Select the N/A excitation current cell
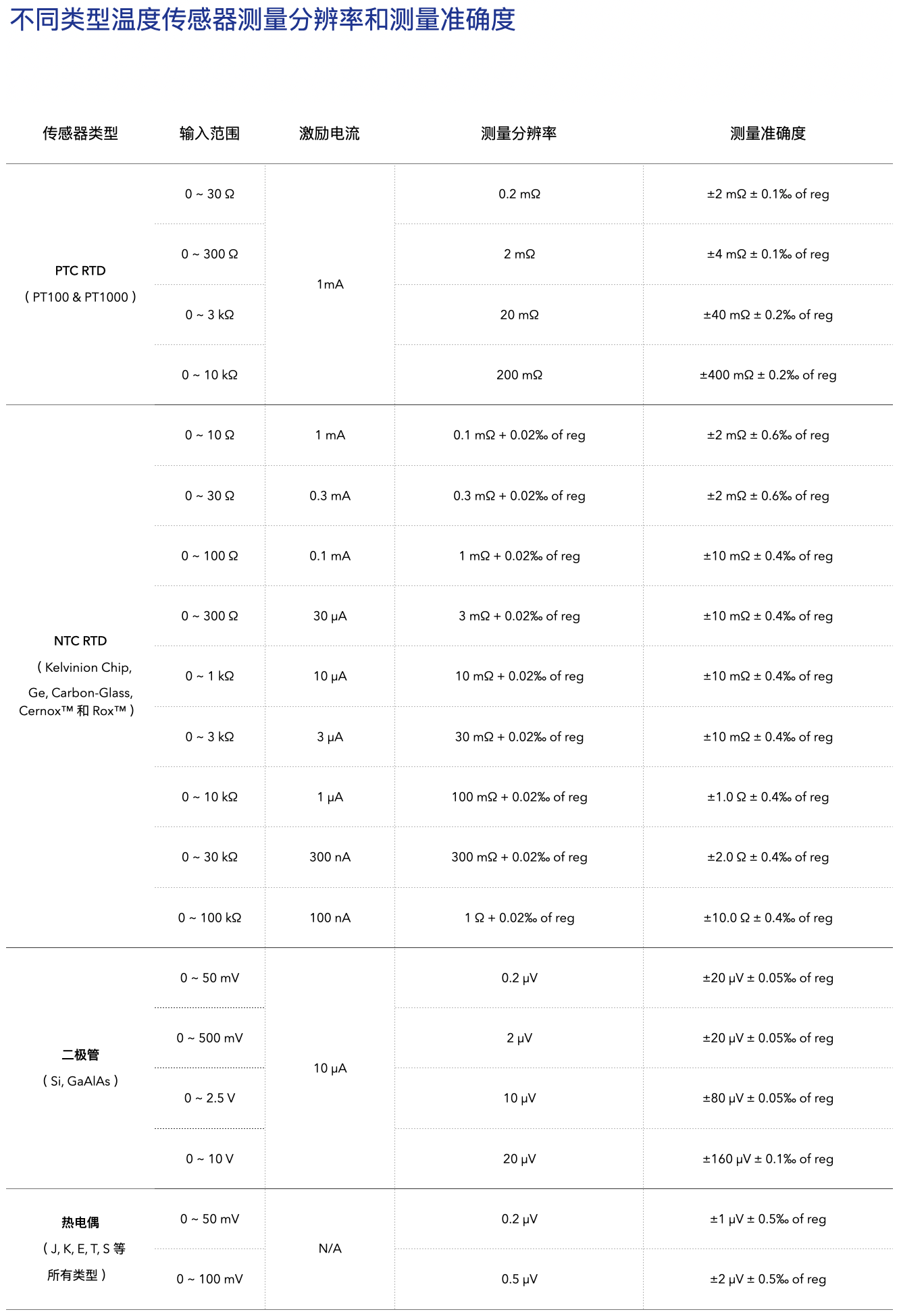899x1316 pixels. (330, 1248)
